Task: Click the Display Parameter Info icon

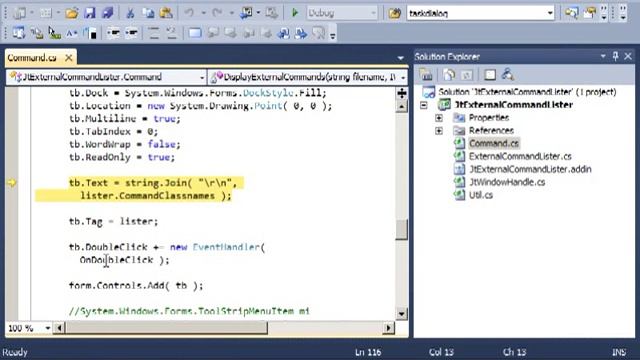Action: [x=37, y=33]
